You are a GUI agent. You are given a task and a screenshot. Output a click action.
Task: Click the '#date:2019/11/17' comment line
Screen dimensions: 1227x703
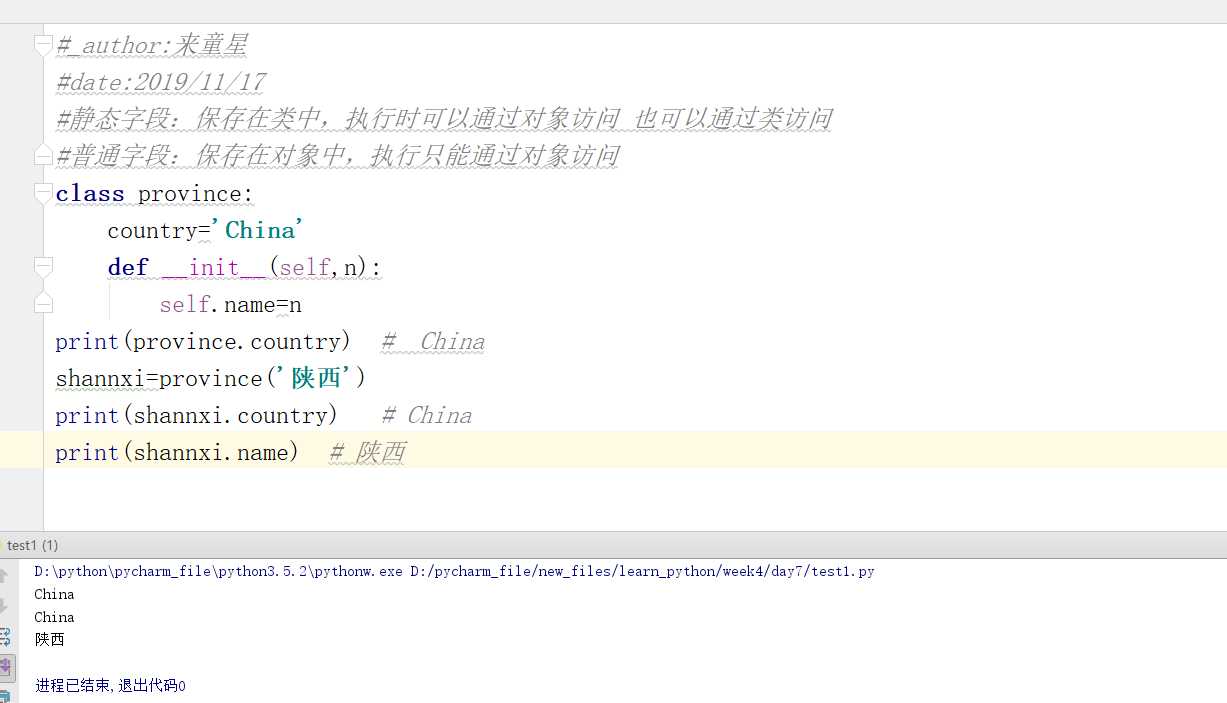tap(161, 82)
